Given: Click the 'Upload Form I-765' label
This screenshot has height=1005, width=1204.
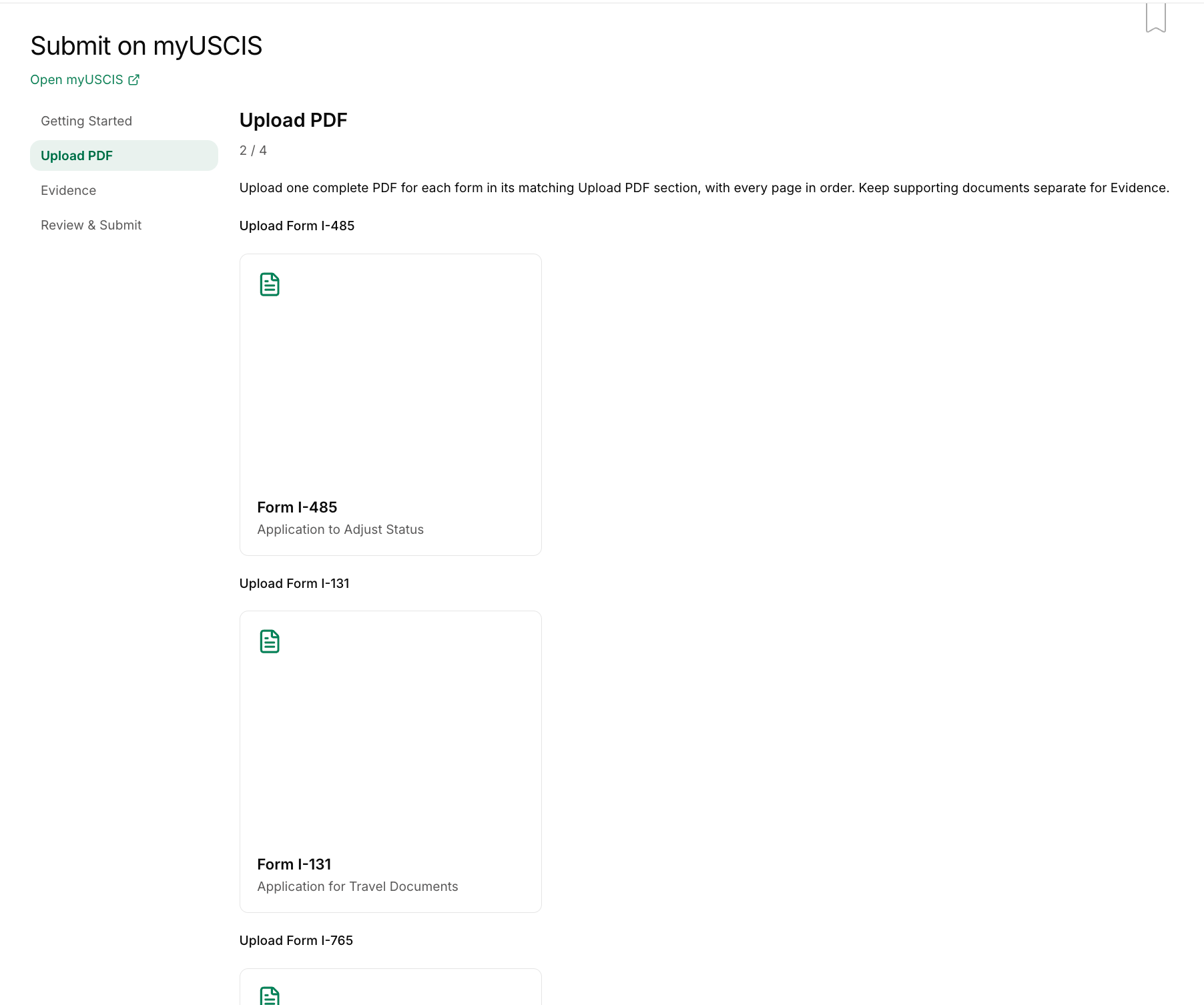Looking at the screenshot, I should click(x=296, y=940).
